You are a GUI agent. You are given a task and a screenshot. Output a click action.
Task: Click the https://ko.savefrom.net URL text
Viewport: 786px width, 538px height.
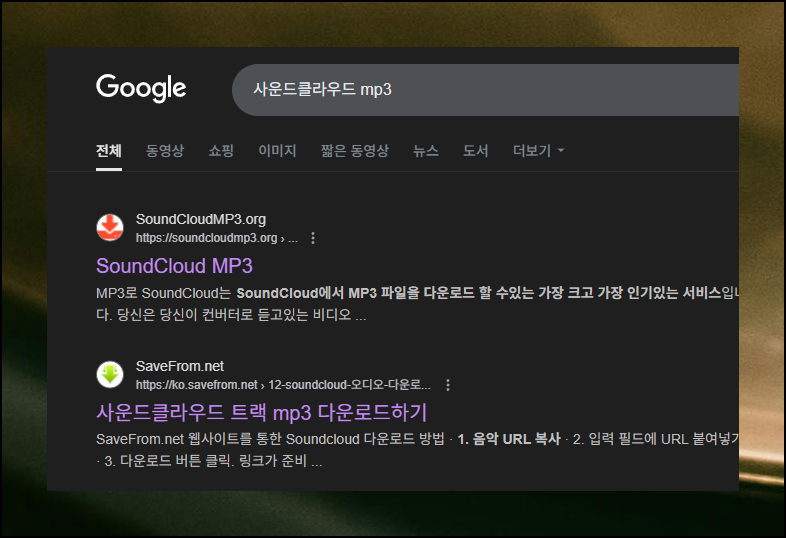[283, 385]
